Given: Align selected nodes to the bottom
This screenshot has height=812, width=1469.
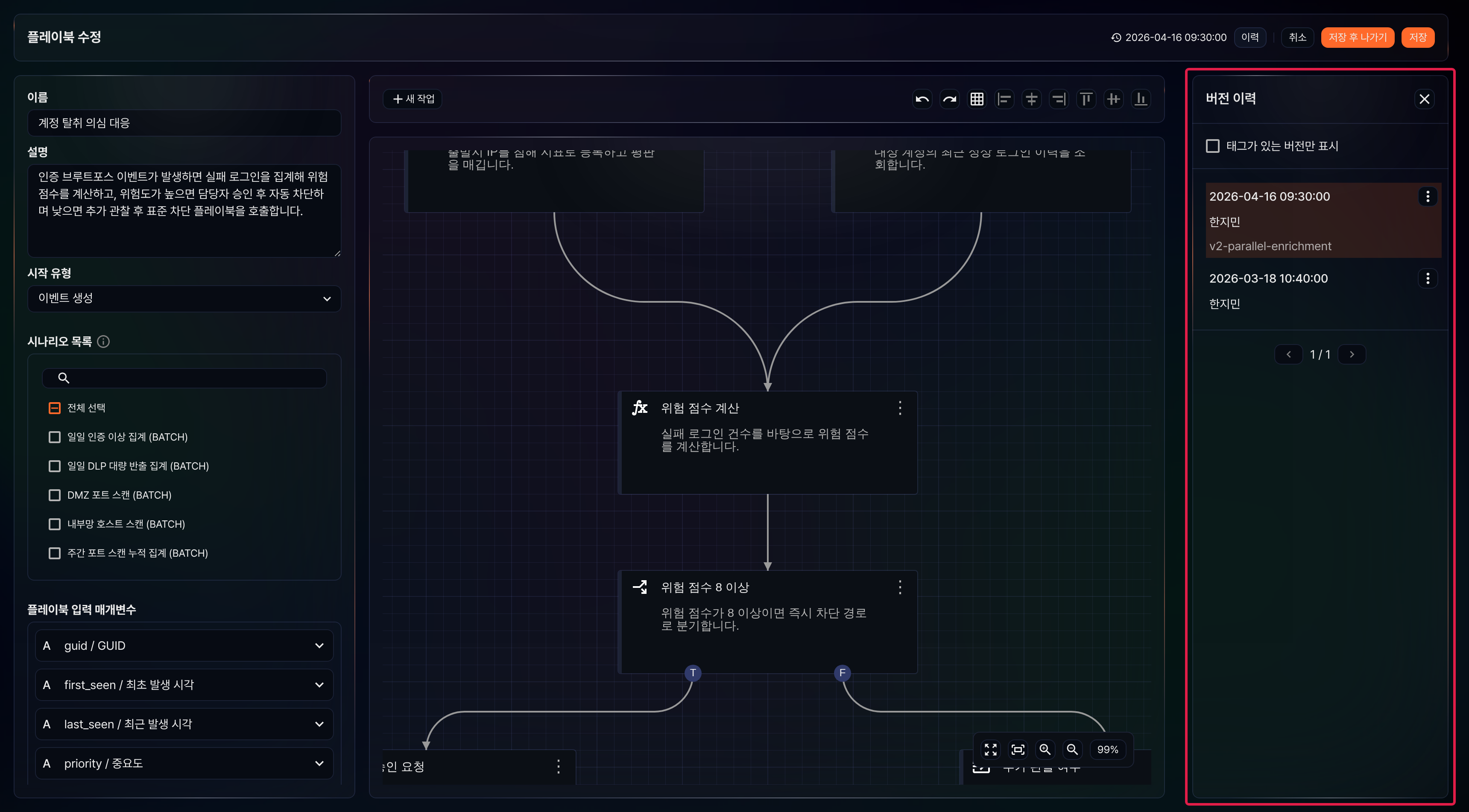Looking at the screenshot, I should [1141, 99].
